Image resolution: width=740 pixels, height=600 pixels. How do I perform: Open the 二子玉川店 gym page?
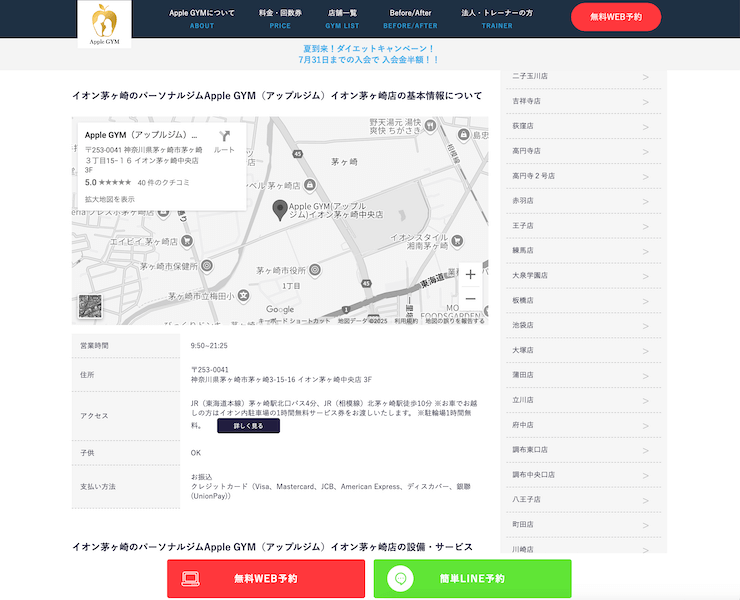pos(583,76)
